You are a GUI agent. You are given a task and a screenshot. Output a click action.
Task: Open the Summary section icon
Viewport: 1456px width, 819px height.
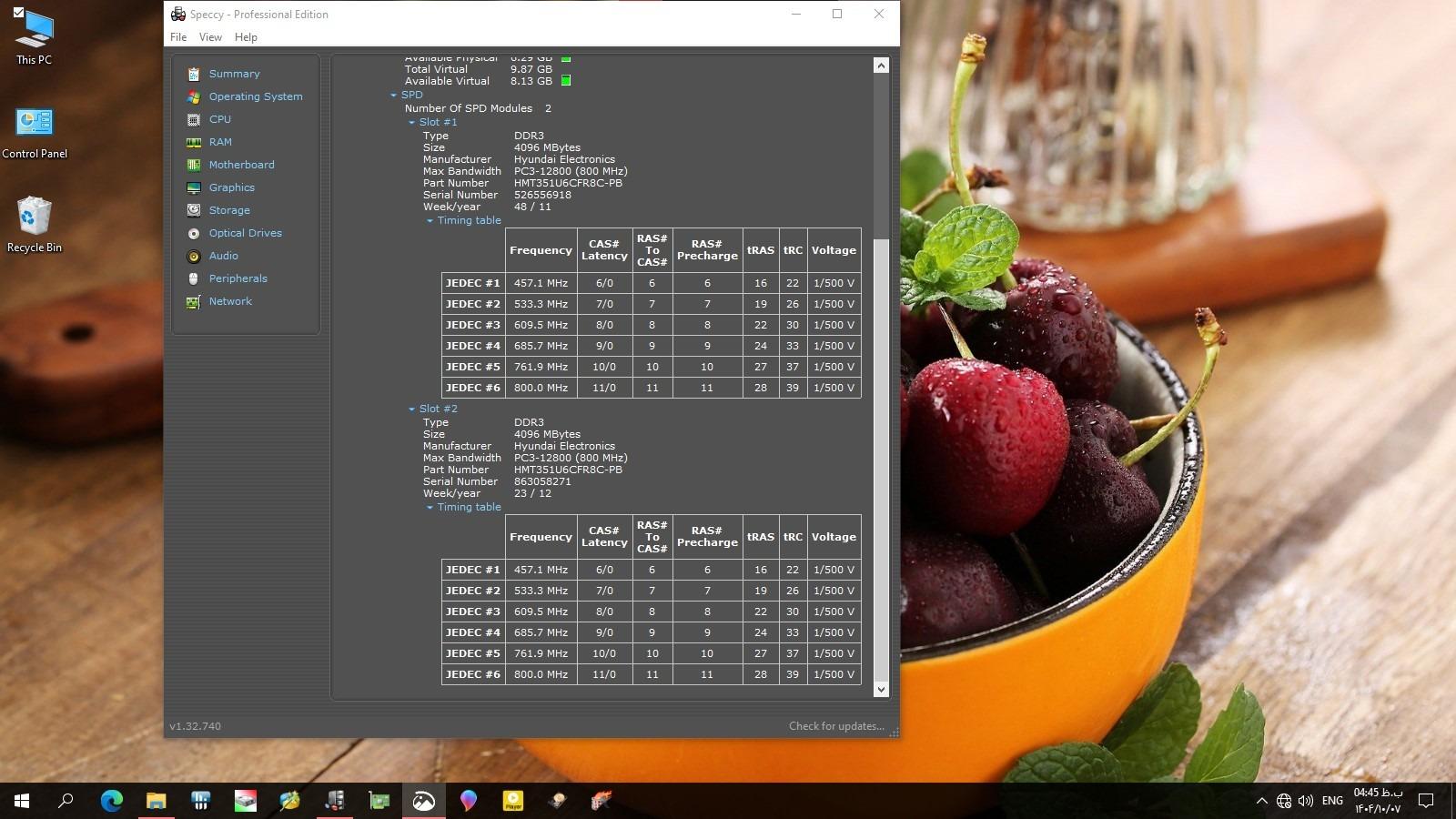pyautogui.click(x=193, y=74)
